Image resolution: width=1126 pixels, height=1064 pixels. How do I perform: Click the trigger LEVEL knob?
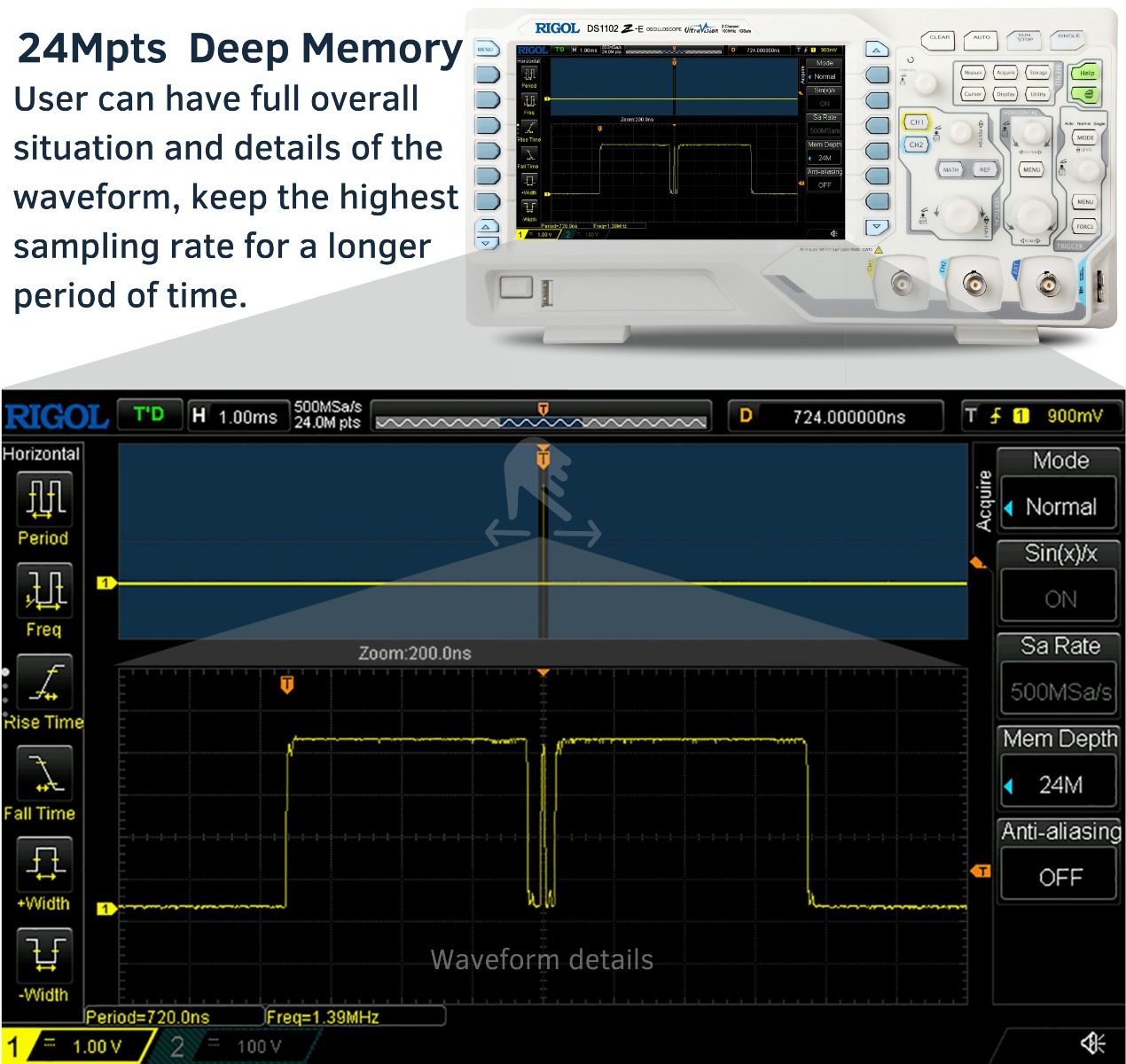point(1088,170)
